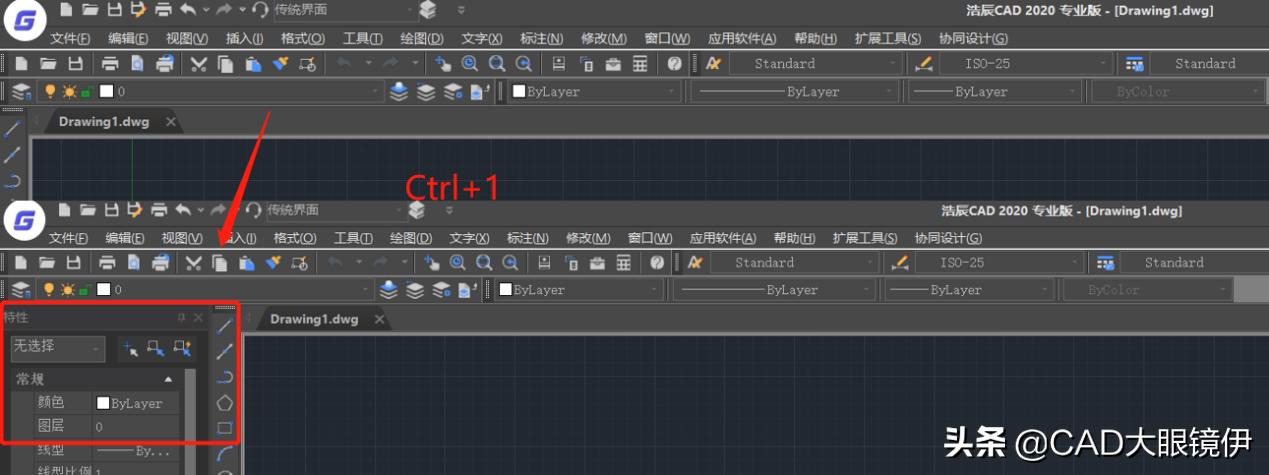Pin the 特性 properties panel
Viewport: 1269px width, 475px height.
pos(181,317)
